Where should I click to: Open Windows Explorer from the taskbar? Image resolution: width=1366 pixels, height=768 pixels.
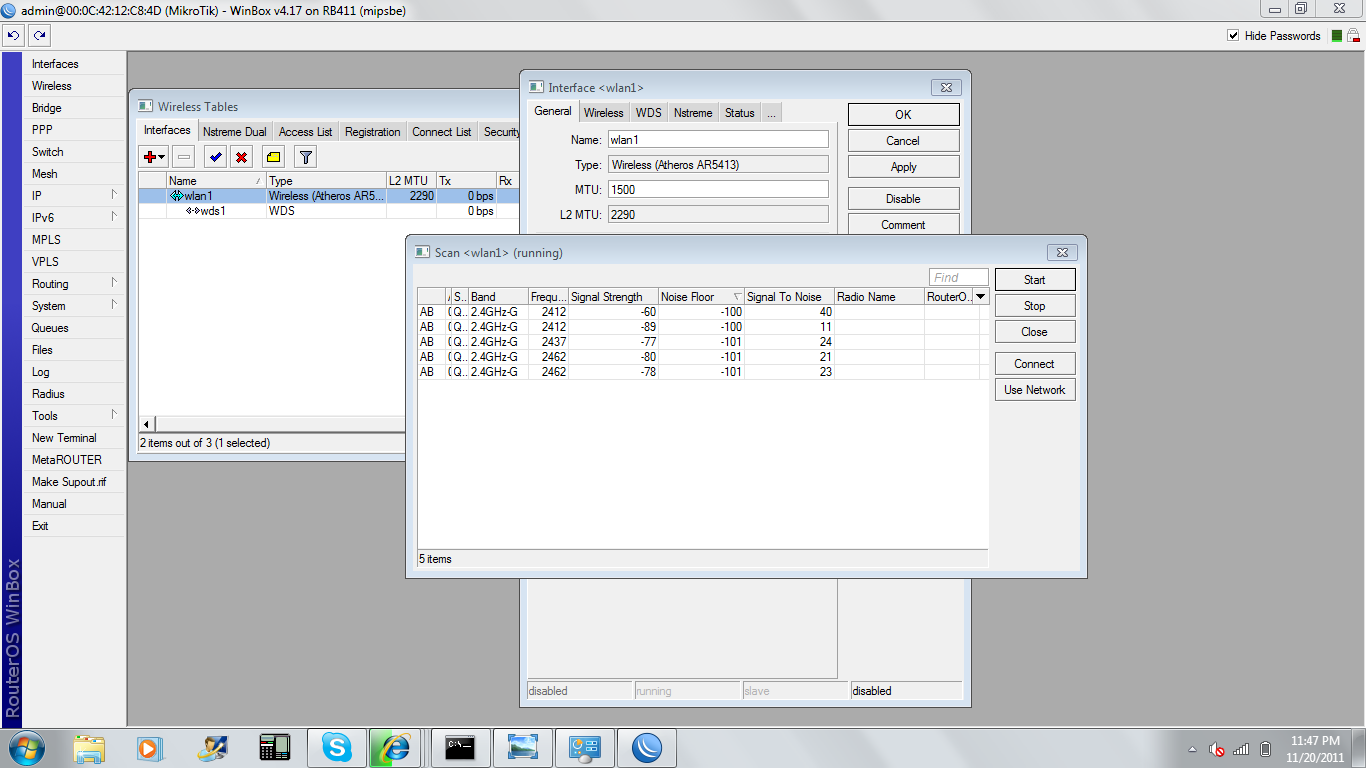point(89,748)
